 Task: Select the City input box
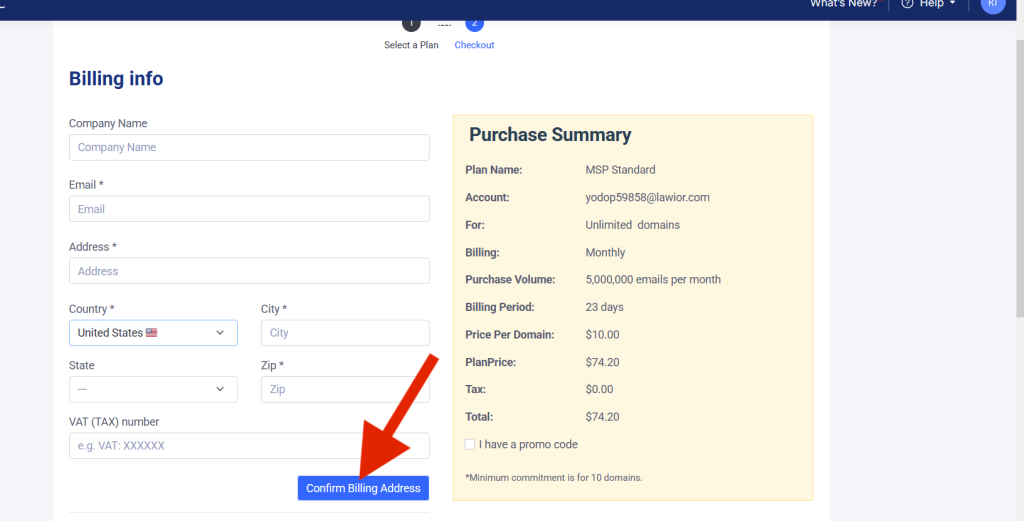[344, 333]
